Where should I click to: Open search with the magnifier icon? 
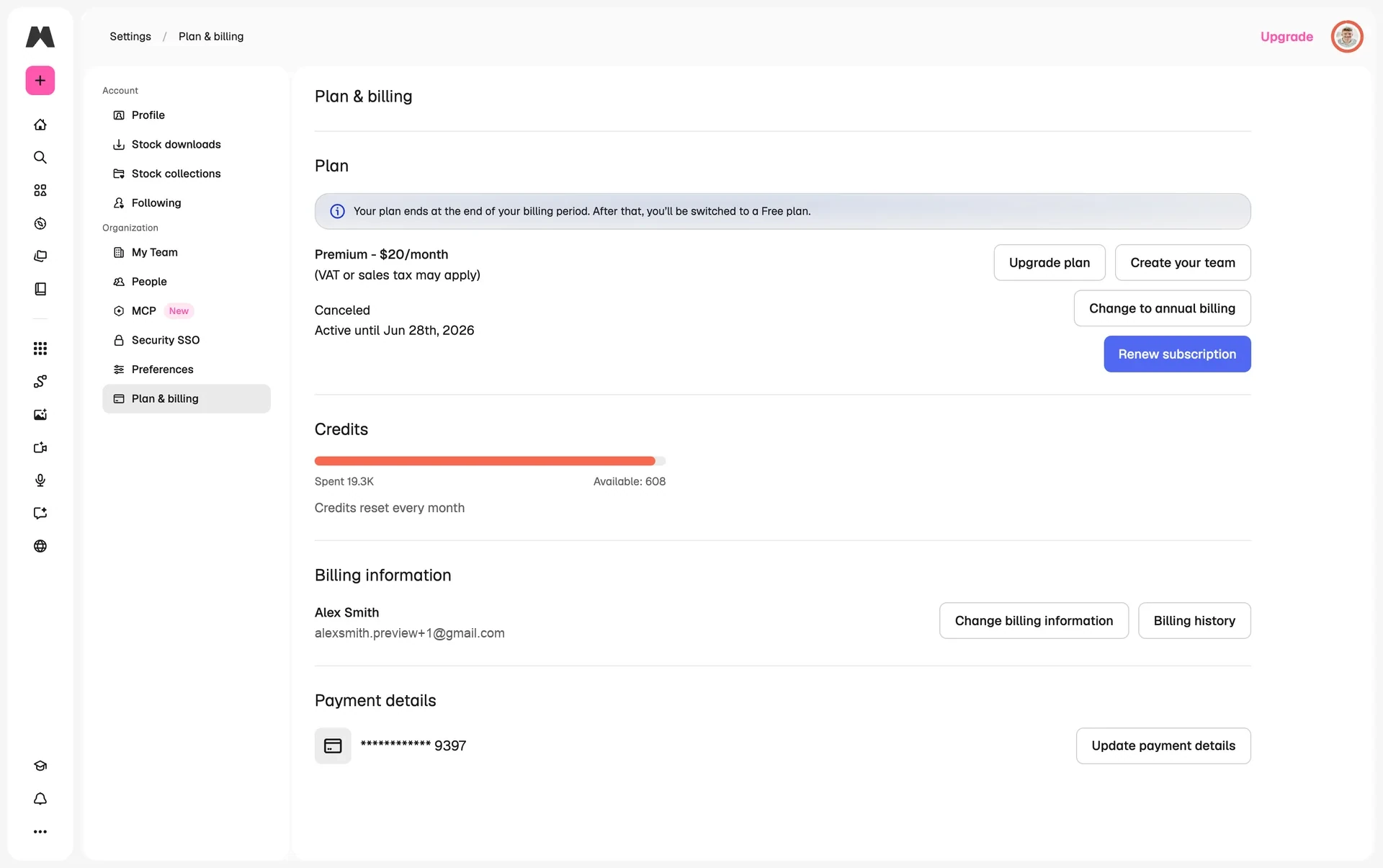click(40, 157)
